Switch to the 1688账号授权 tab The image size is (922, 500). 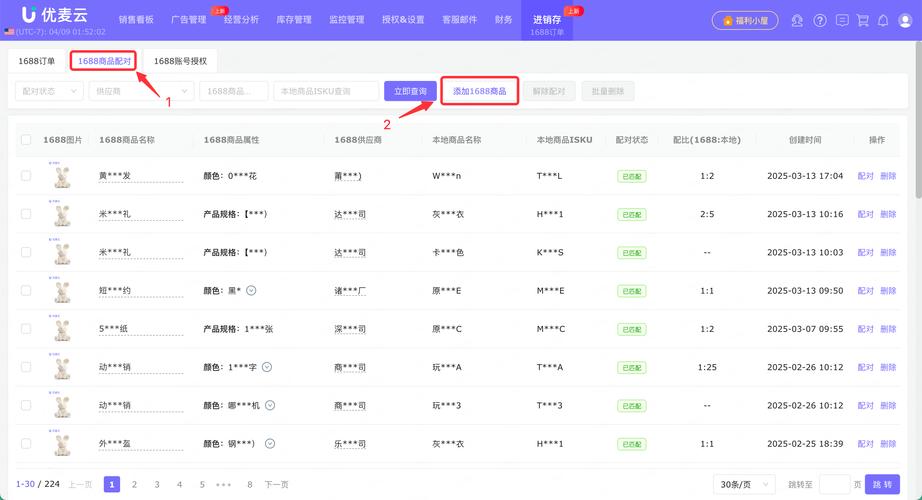click(180, 61)
